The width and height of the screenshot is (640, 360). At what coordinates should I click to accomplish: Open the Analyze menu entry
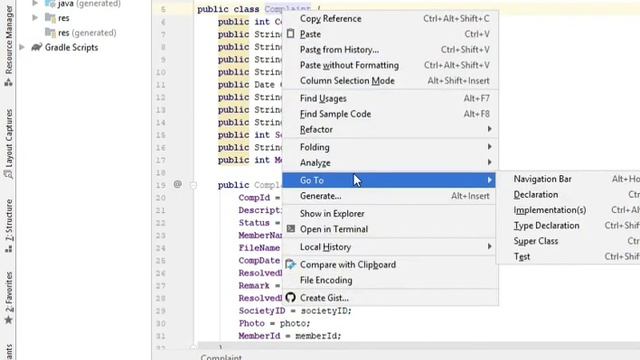click(390, 162)
